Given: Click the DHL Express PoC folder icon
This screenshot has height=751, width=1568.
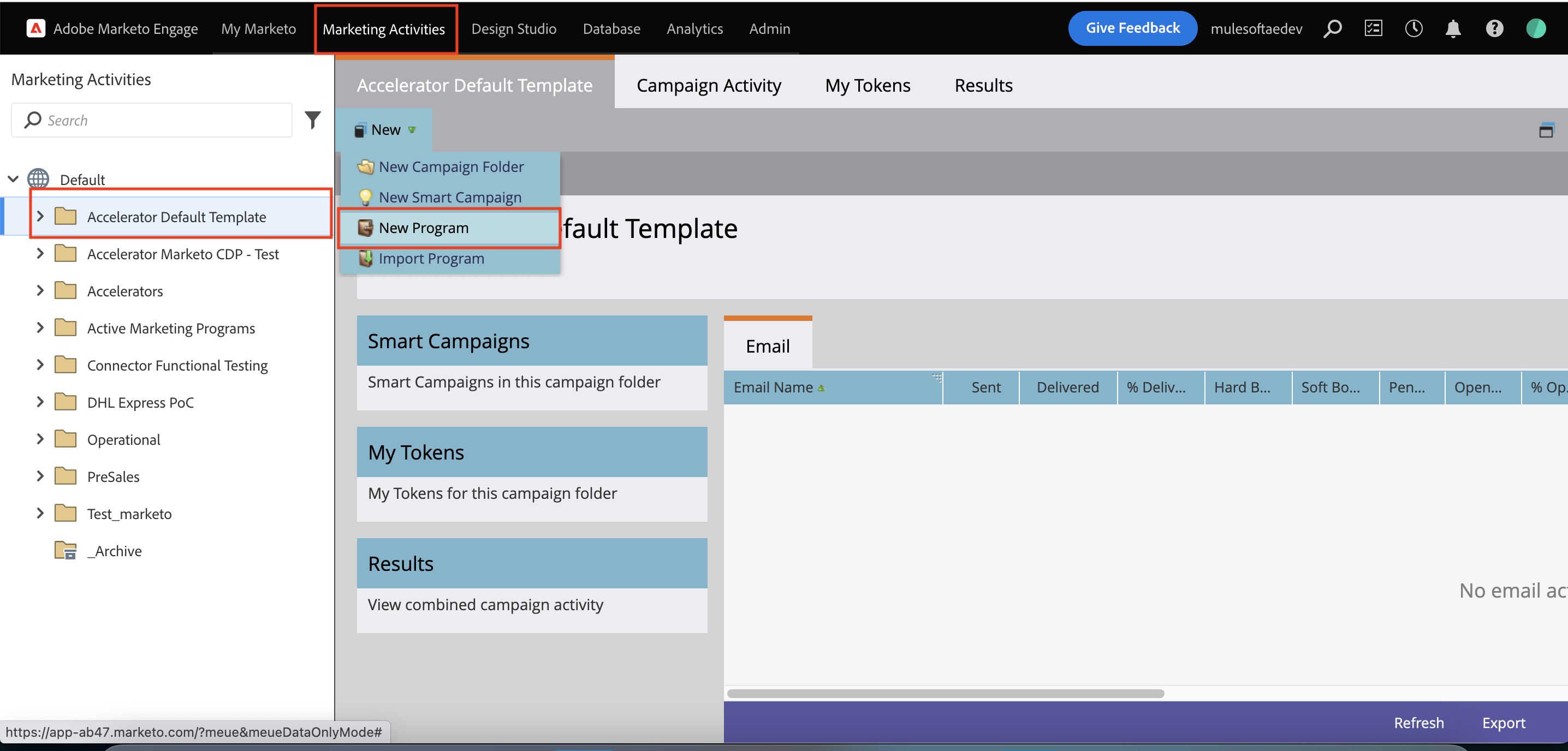Looking at the screenshot, I should coord(66,402).
